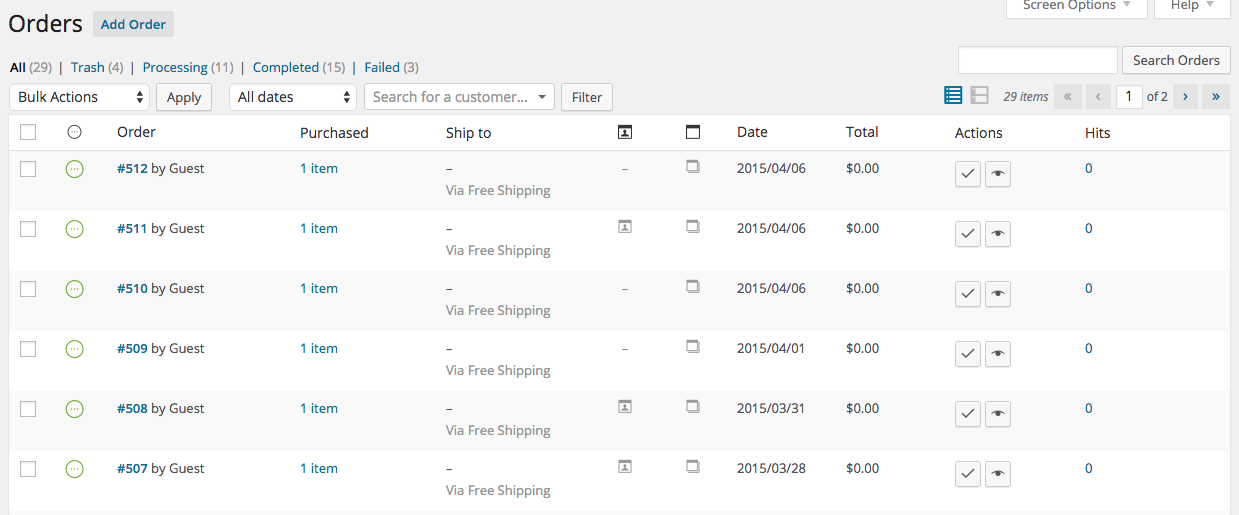Go to next page of orders
This screenshot has height=515, width=1239.
tap(1185, 97)
